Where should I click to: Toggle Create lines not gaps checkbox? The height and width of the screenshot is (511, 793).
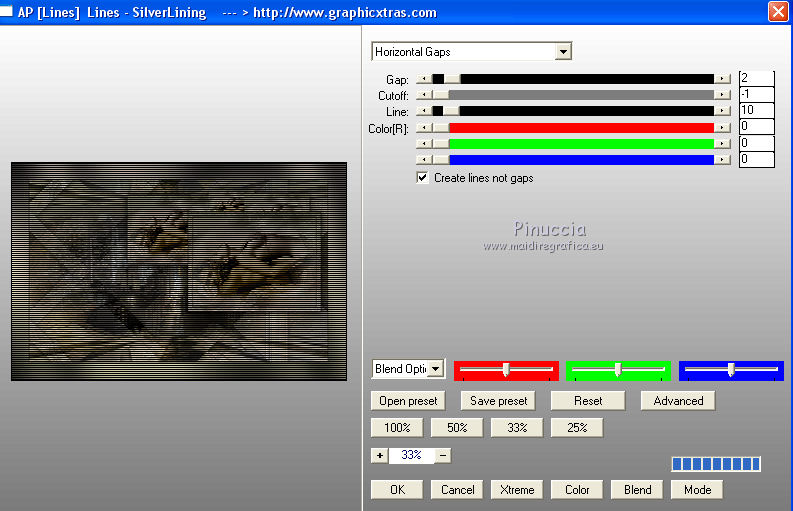click(422, 178)
